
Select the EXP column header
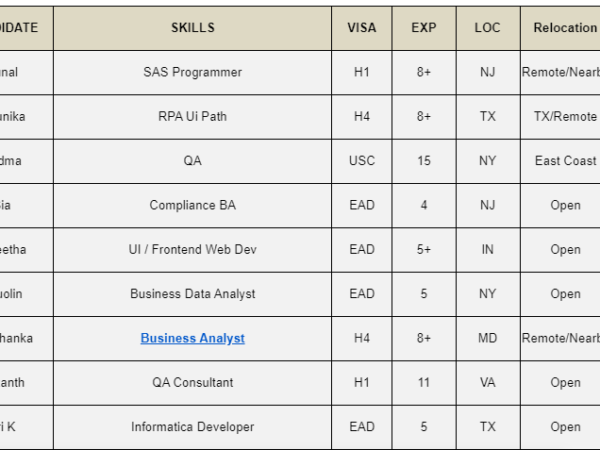[x=424, y=28]
